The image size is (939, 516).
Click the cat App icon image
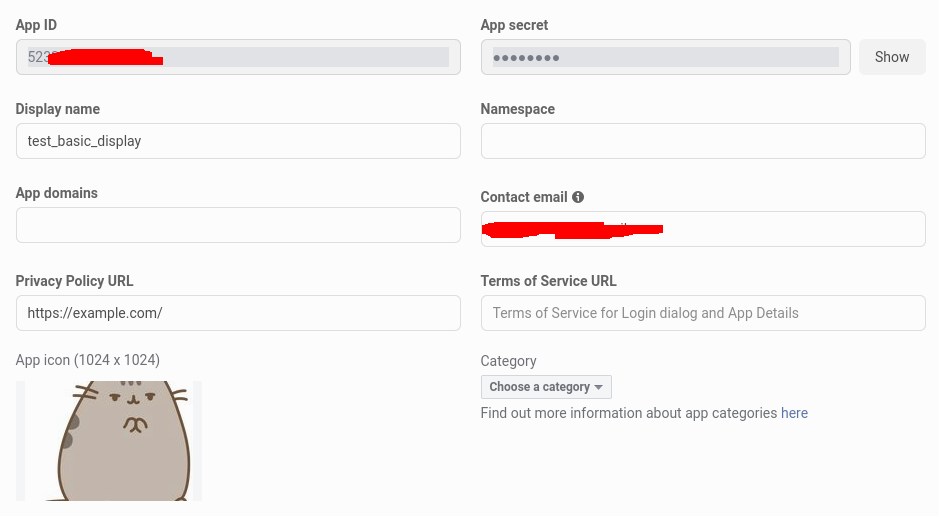[x=109, y=440]
